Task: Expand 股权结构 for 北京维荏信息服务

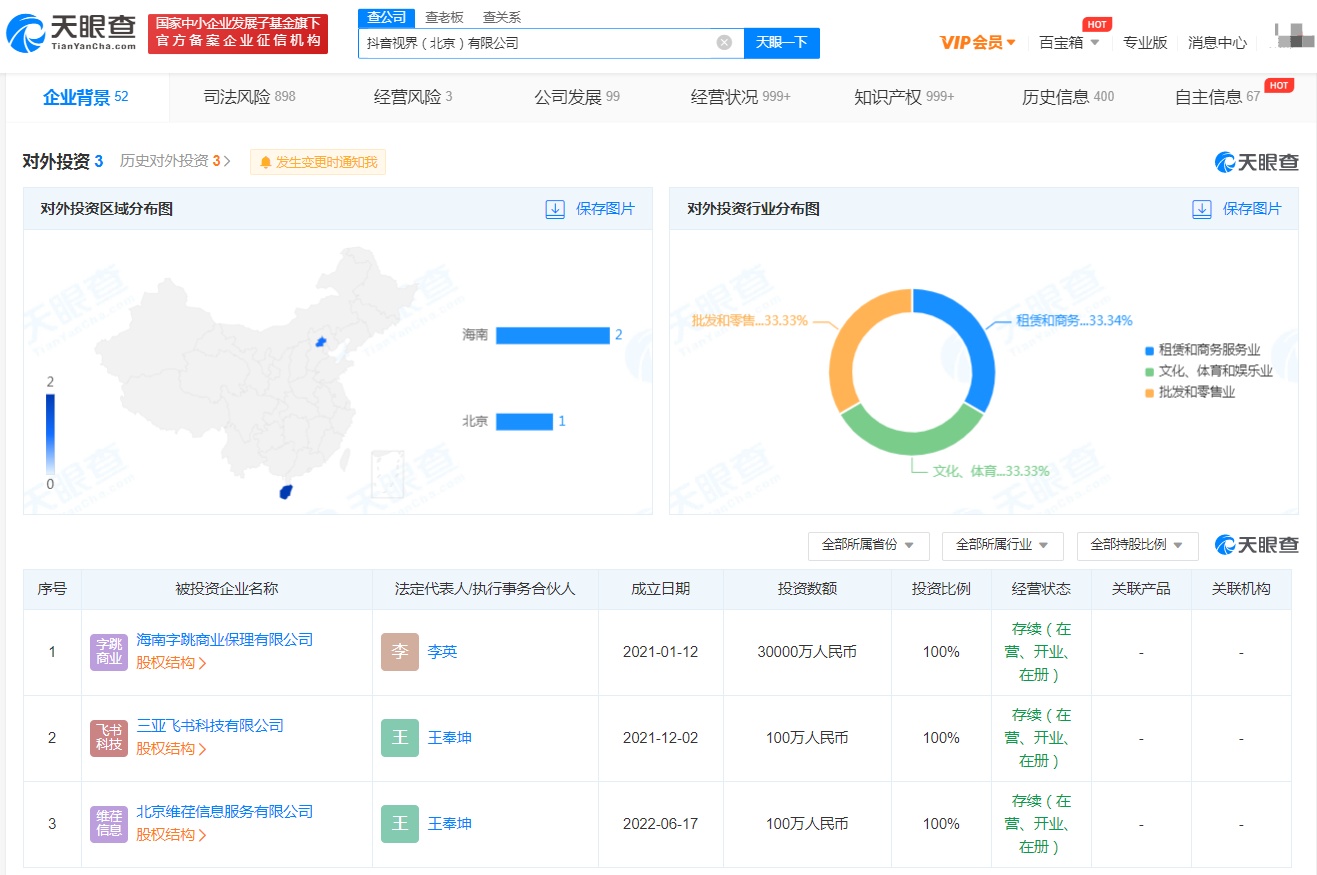Action: 171,835
